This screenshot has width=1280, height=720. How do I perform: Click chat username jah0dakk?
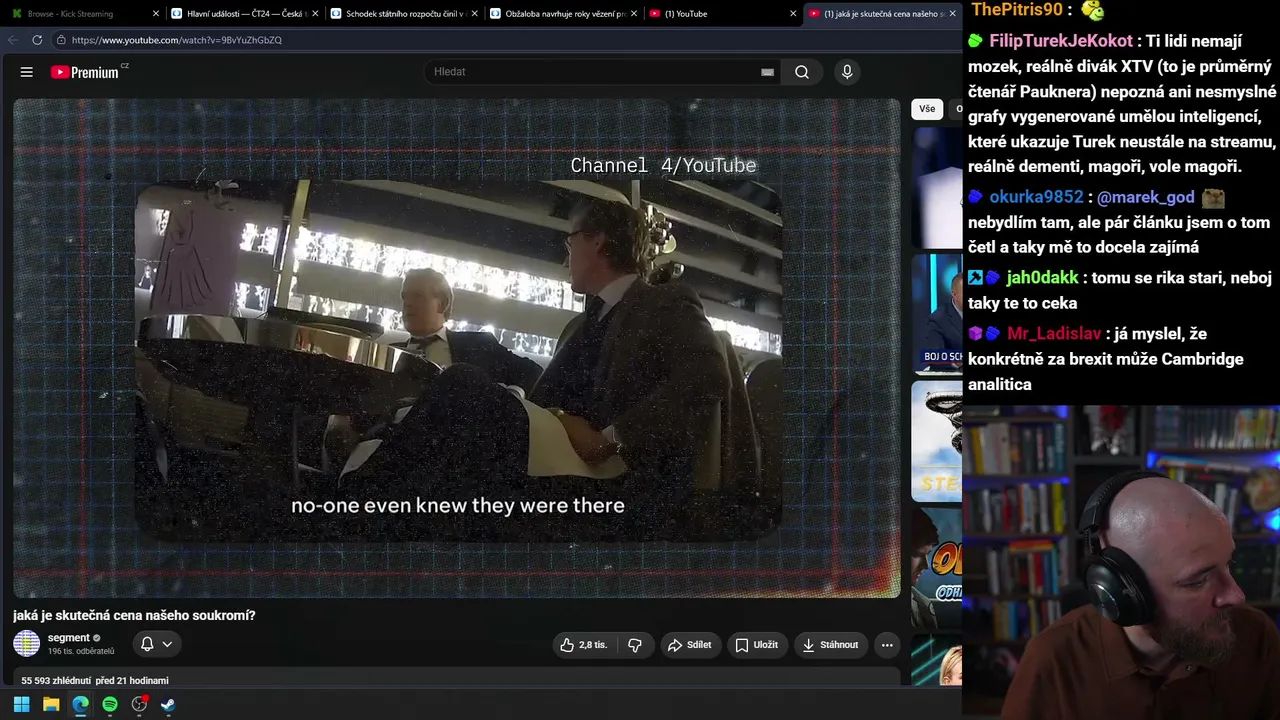1043,278
